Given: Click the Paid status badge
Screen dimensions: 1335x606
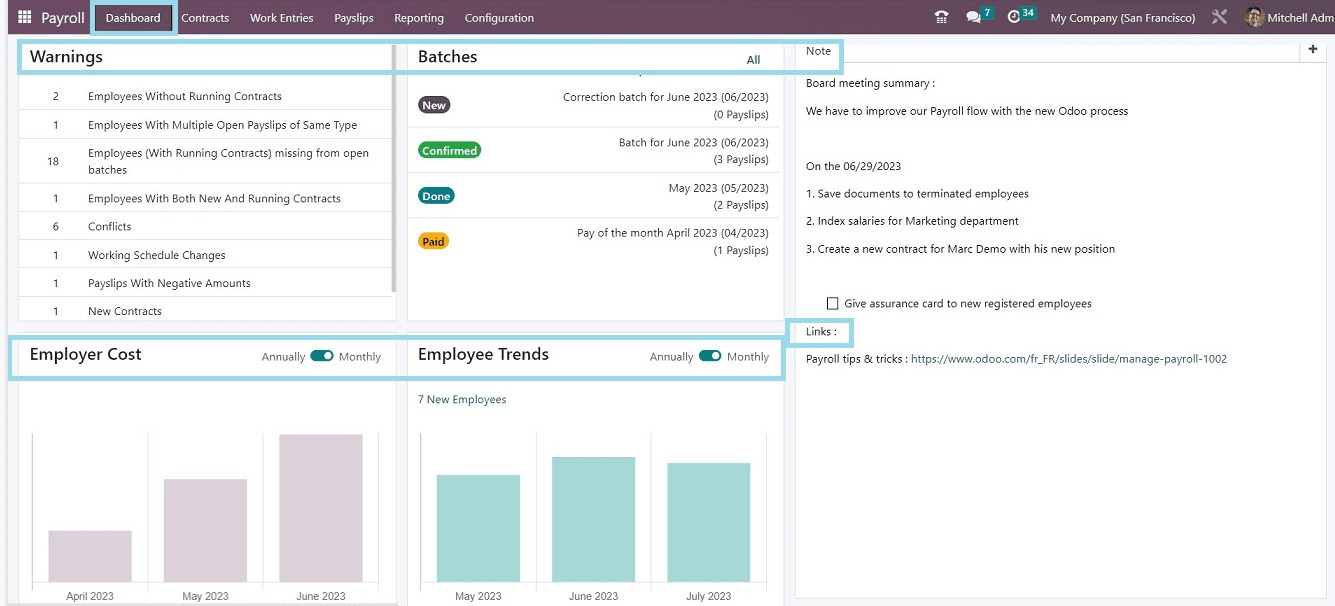Looking at the screenshot, I should point(433,241).
